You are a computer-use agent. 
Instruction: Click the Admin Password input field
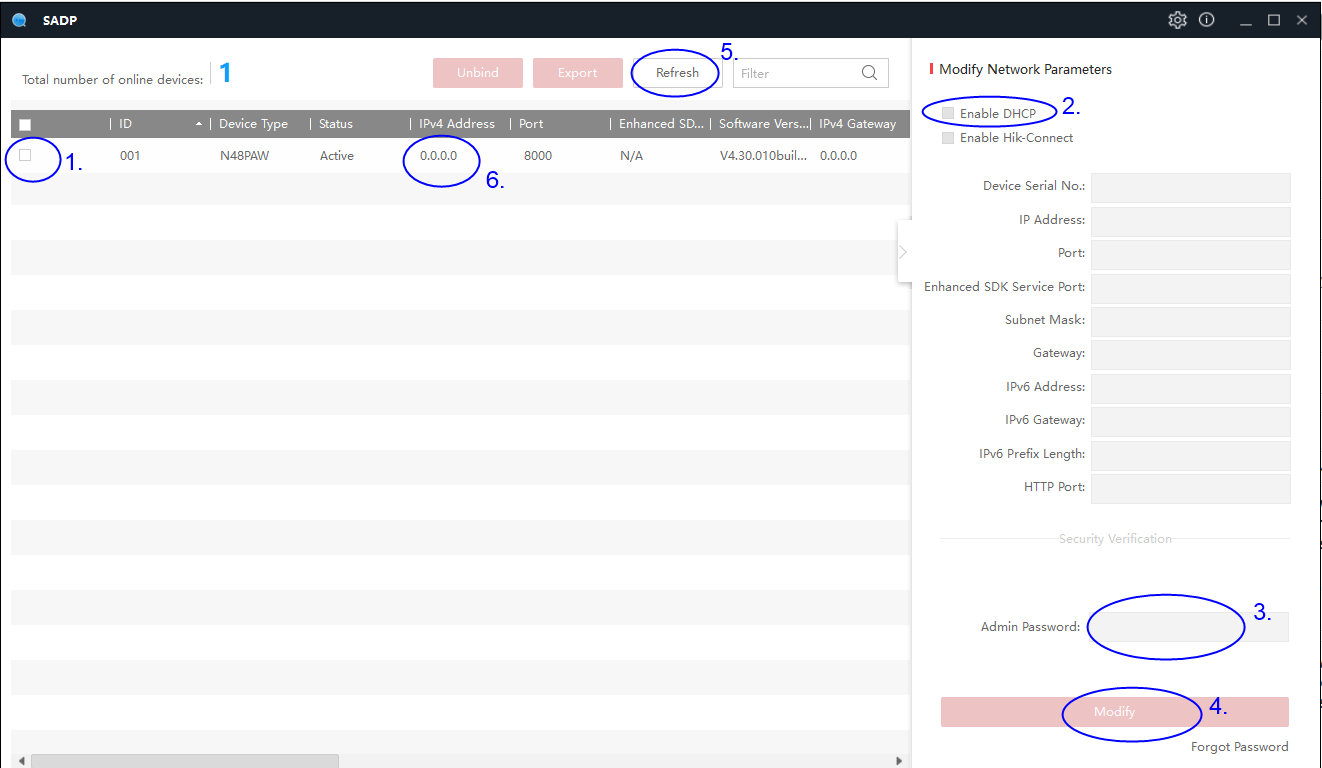point(1188,627)
